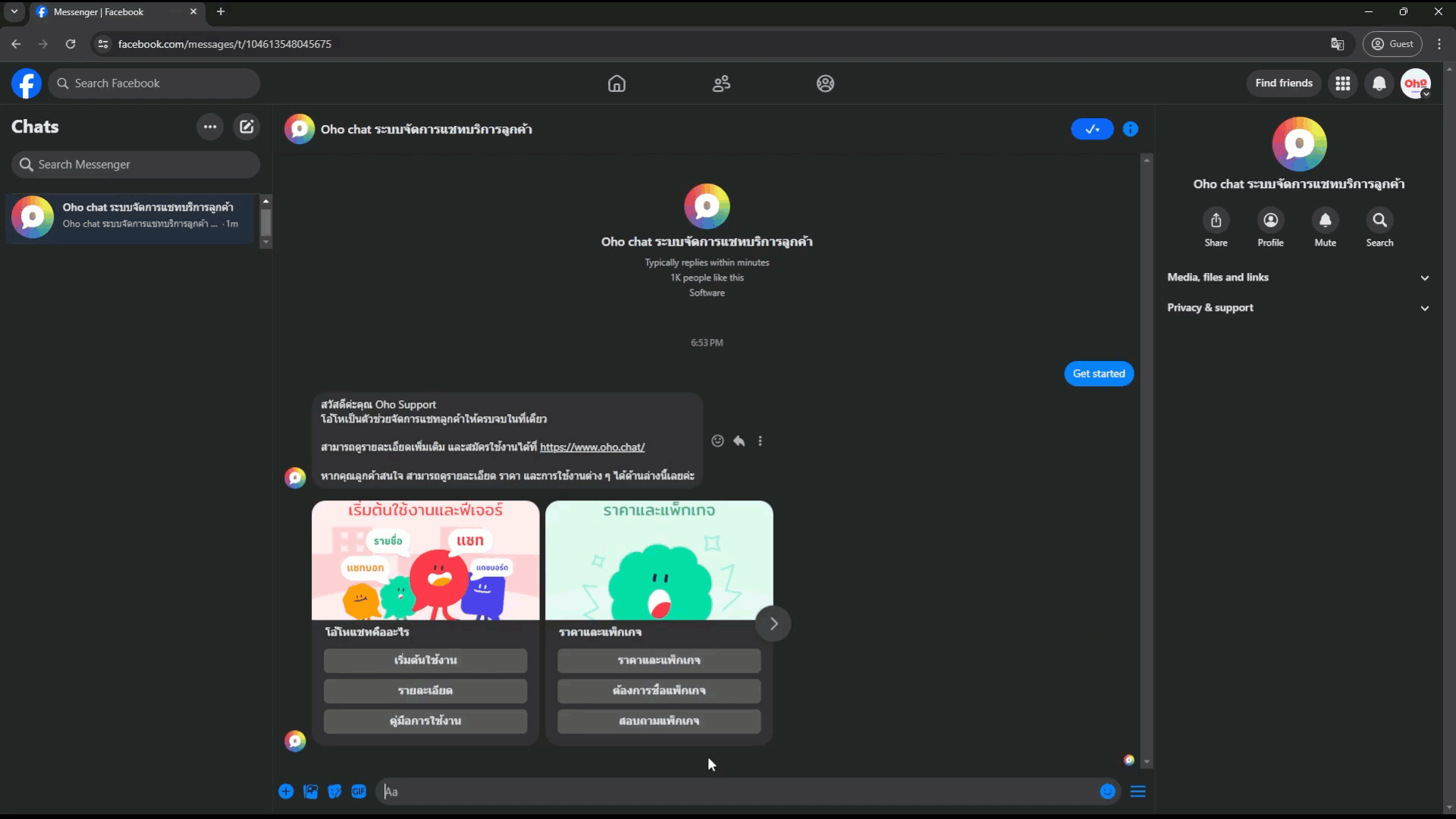Click the large Oho chat avatar in conversation
This screenshot has height=819, width=1456.
coord(707,206)
